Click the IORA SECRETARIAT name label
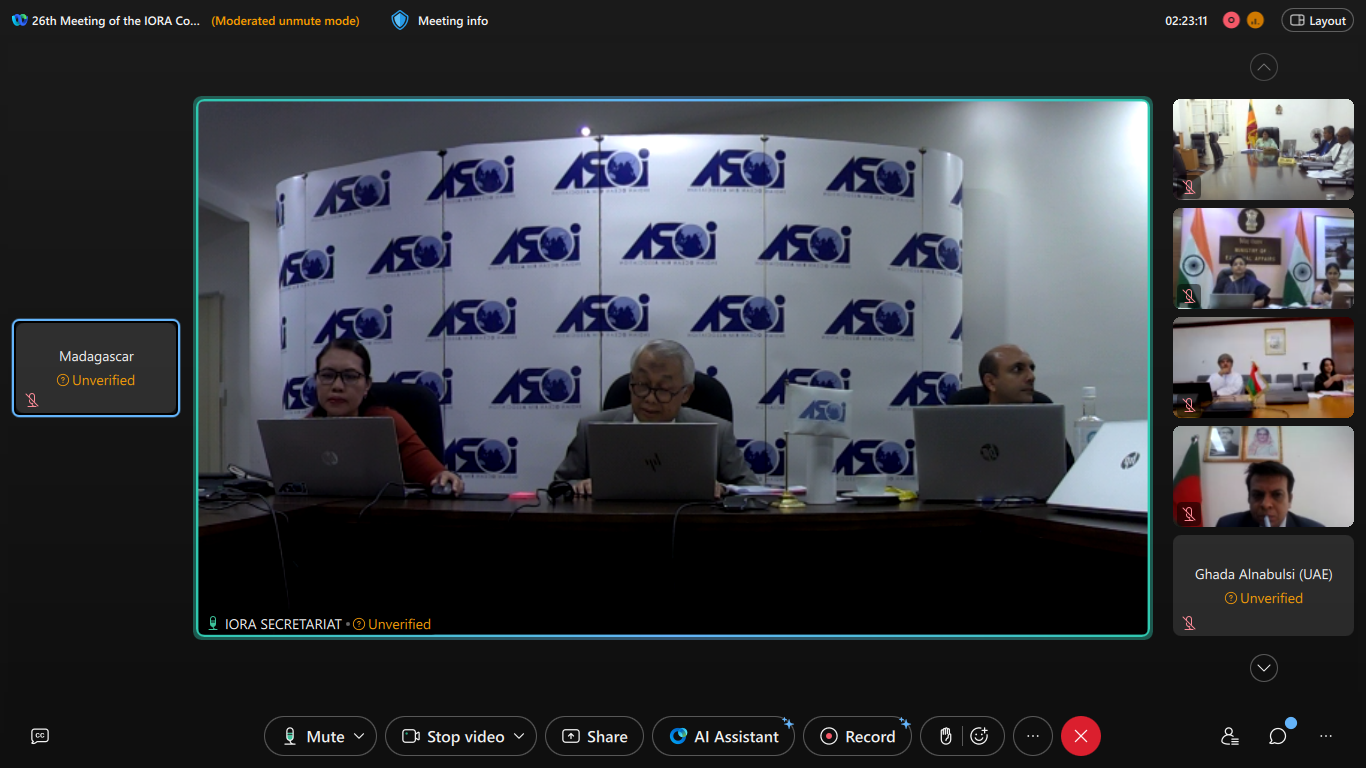 (283, 624)
